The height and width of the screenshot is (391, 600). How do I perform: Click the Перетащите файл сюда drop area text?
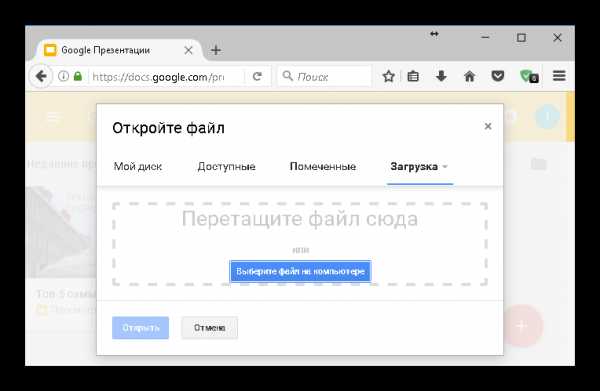(300, 219)
